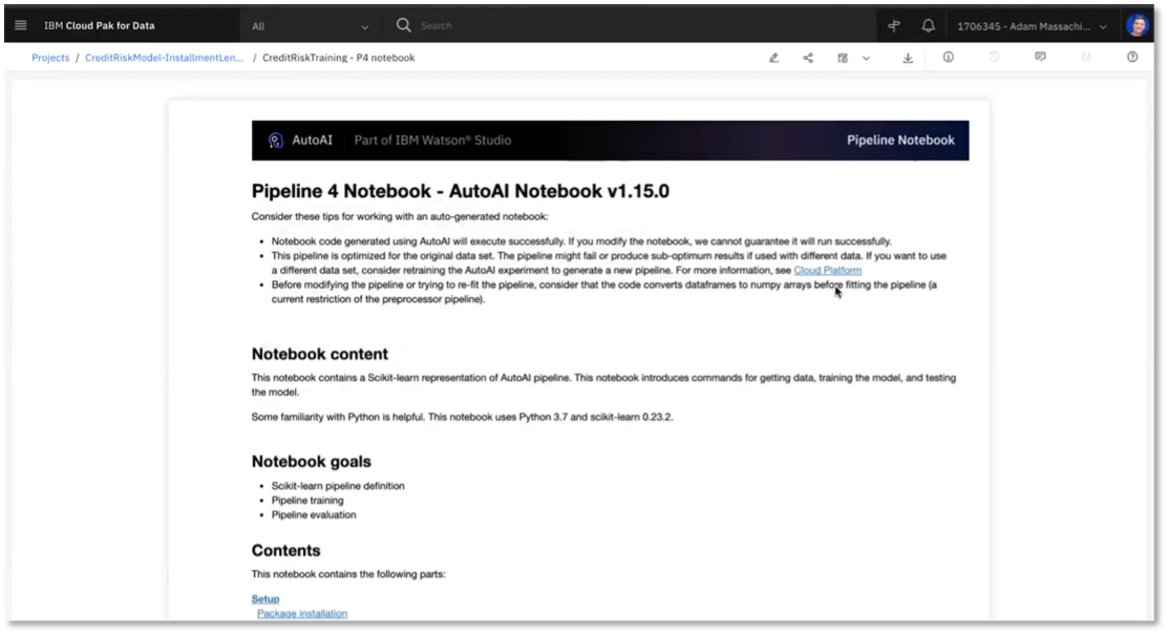The width and height of the screenshot is (1170, 637).
Task: Click the guided tours signpost icon
Action: pyautogui.click(x=894, y=26)
